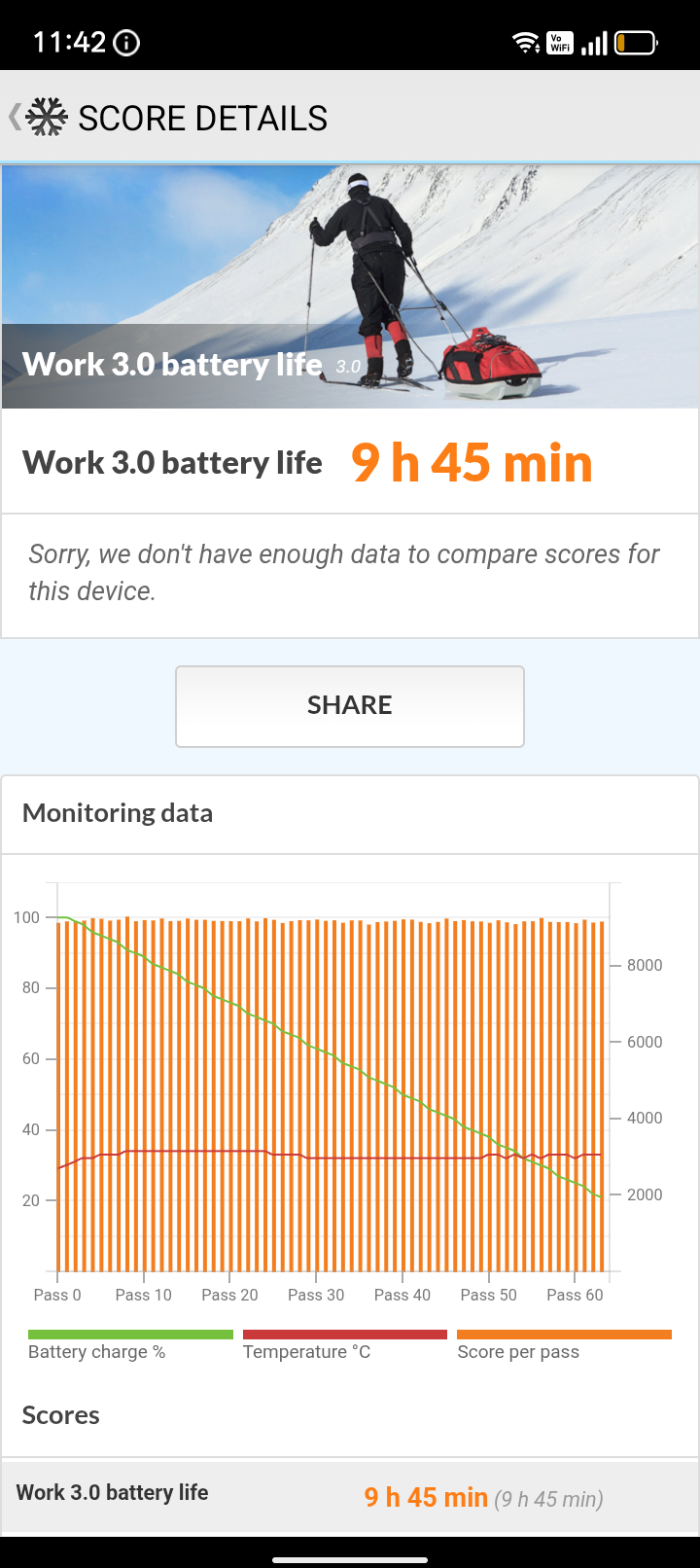The image size is (700, 1568).
Task: Tap the VoWiFi indicator icon
Action: tap(559, 43)
